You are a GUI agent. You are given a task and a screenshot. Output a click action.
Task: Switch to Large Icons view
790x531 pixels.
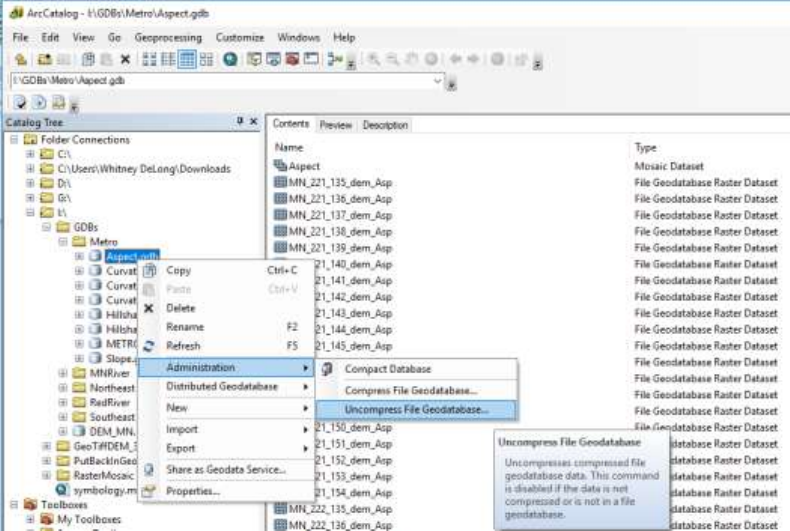tap(149, 59)
